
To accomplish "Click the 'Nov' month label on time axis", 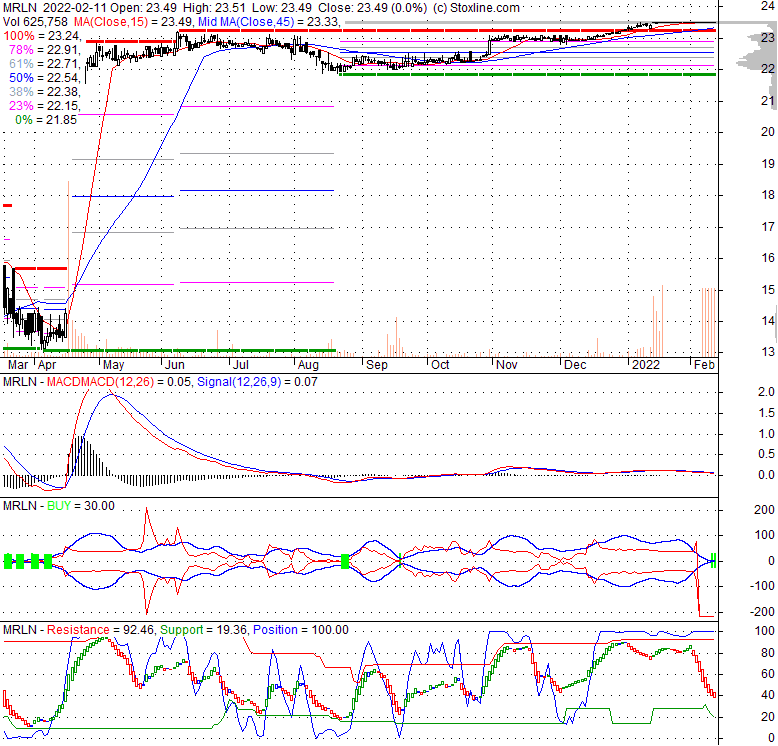I will point(507,365).
